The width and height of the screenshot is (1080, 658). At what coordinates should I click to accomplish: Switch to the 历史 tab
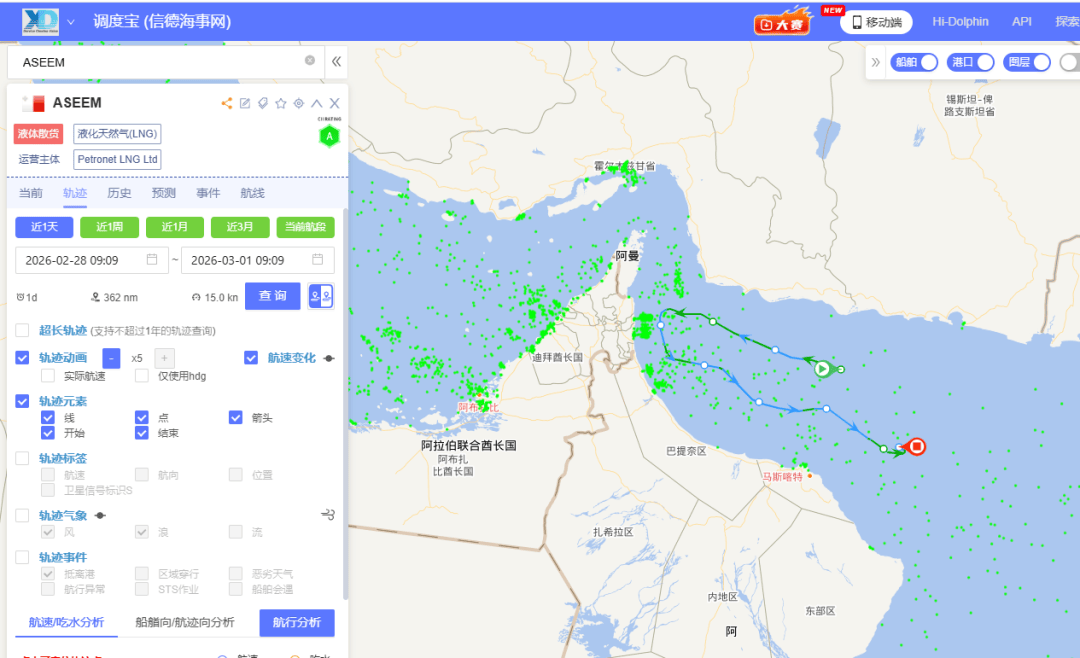119,193
